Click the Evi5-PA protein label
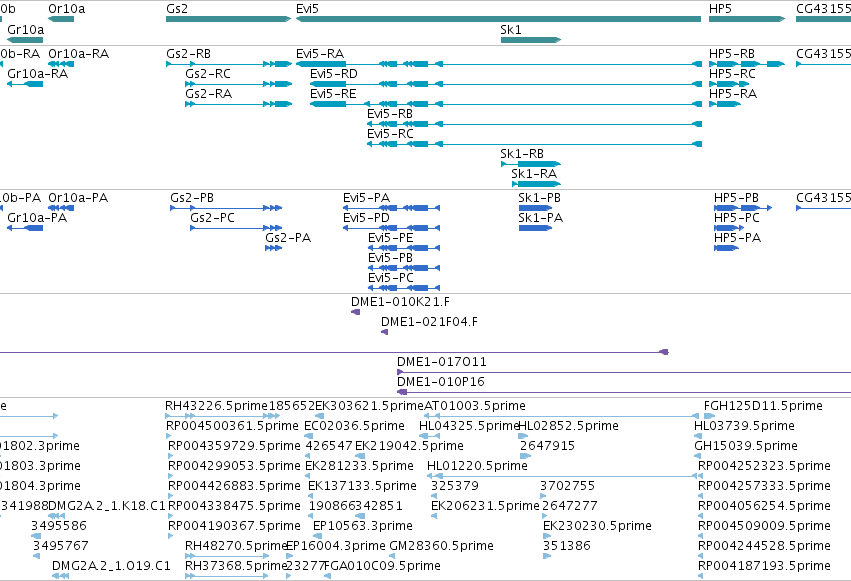The width and height of the screenshot is (851, 581). (x=366, y=198)
